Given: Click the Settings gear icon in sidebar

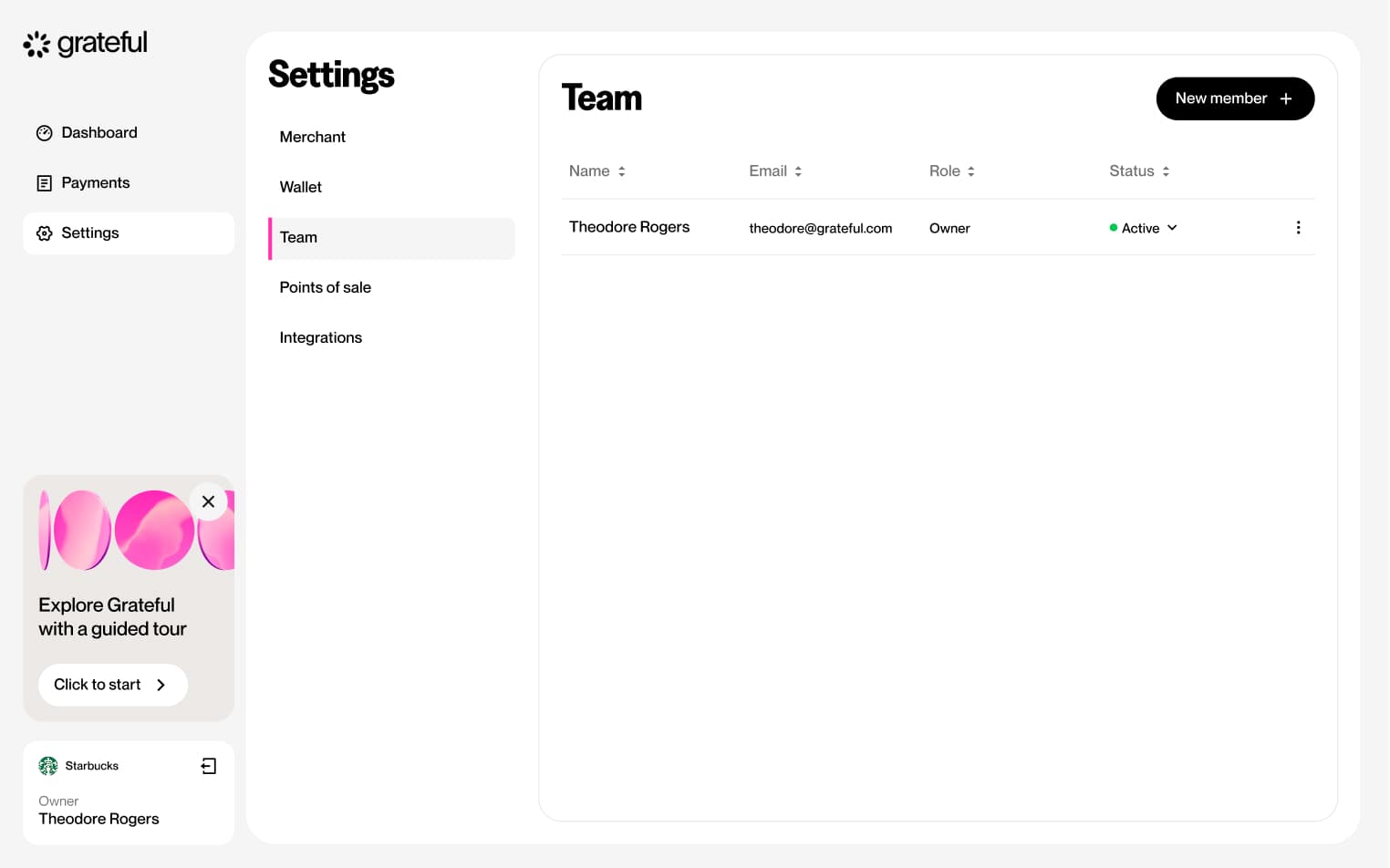Looking at the screenshot, I should (x=44, y=233).
